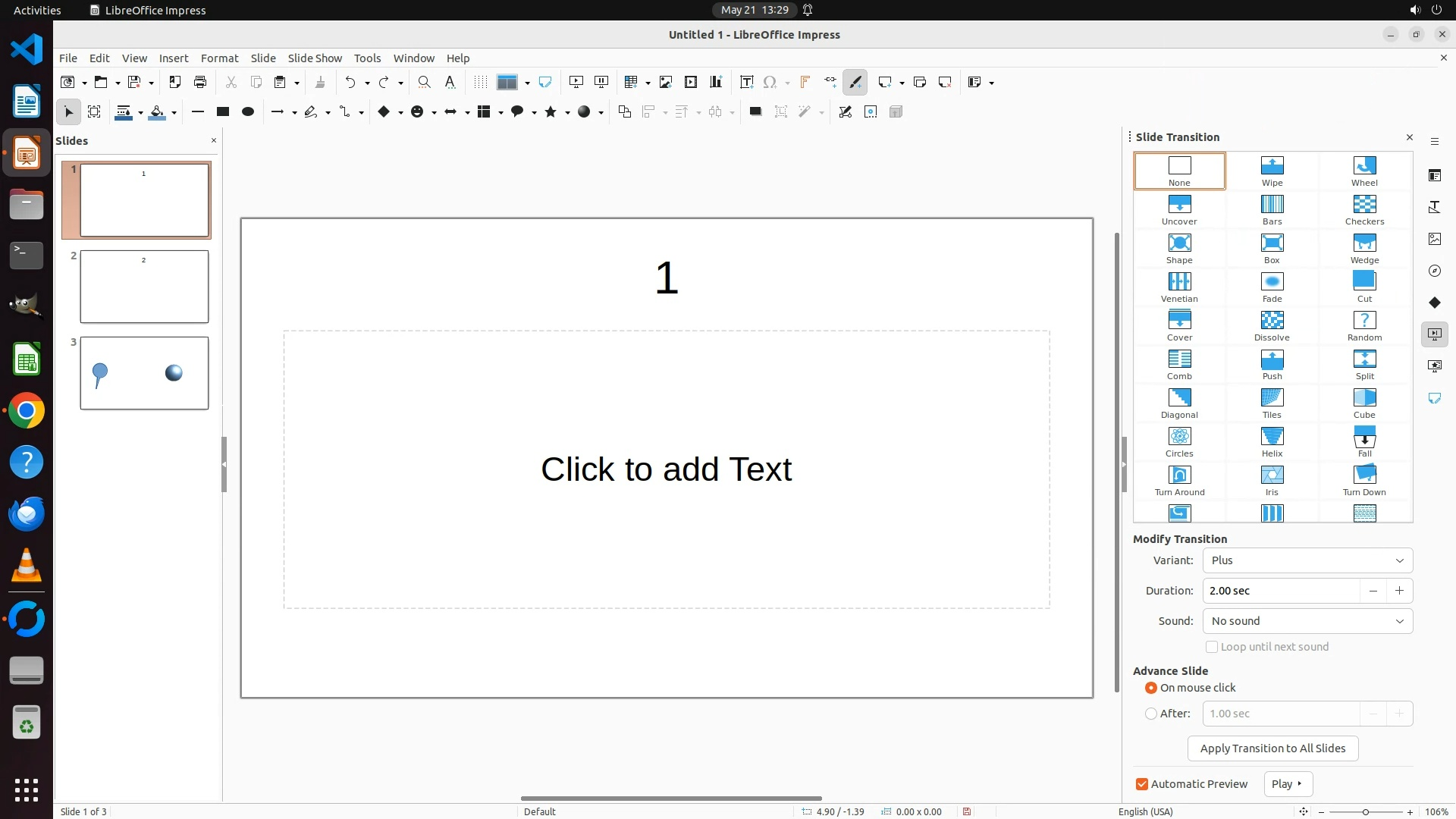Select the Rectangle shape tool
Image resolution: width=1456 pixels, height=819 pixels.
pos(222,111)
